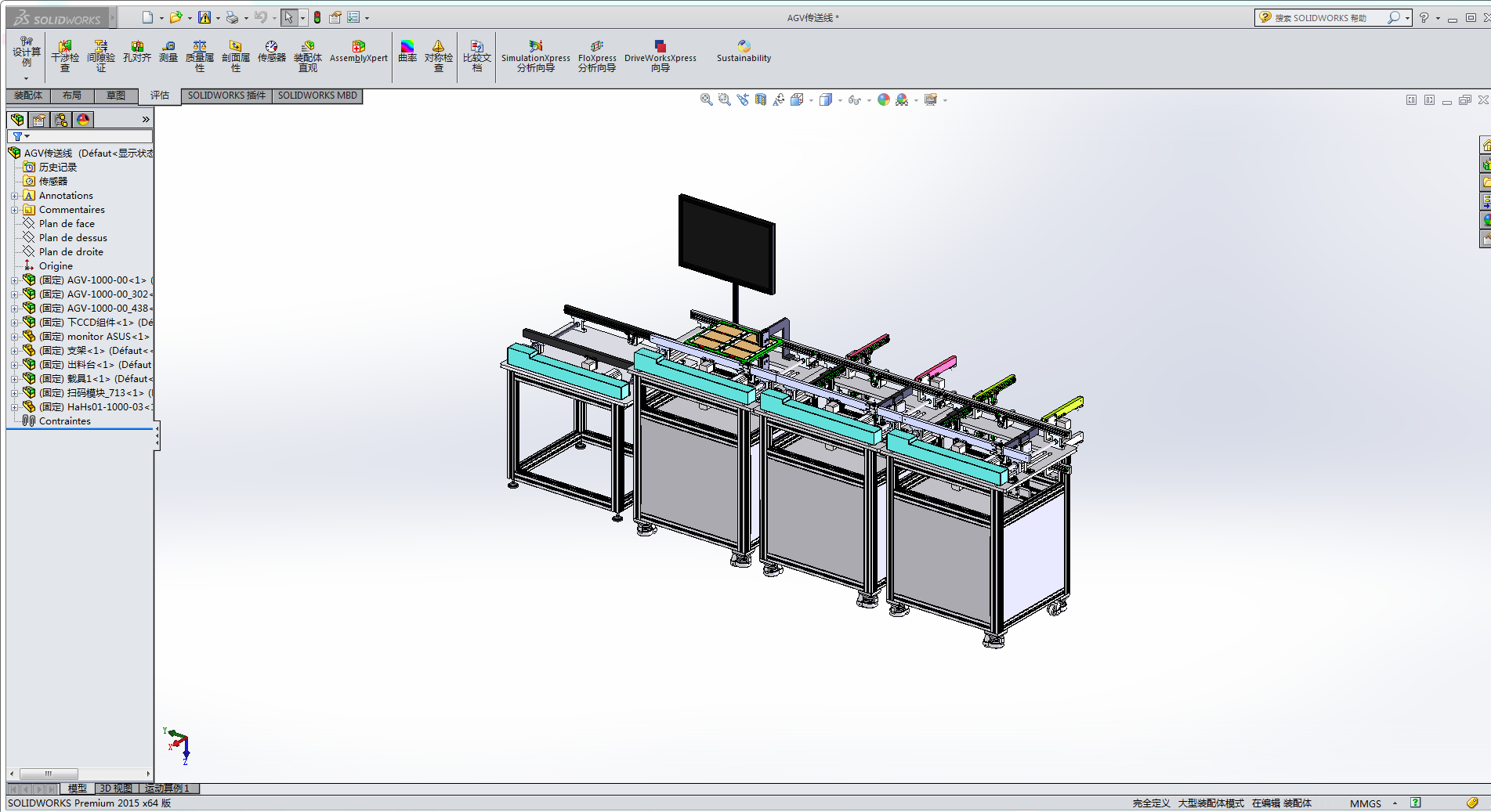Click the Sustainability icon
Screen dimensions: 1491x812
tap(744, 52)
